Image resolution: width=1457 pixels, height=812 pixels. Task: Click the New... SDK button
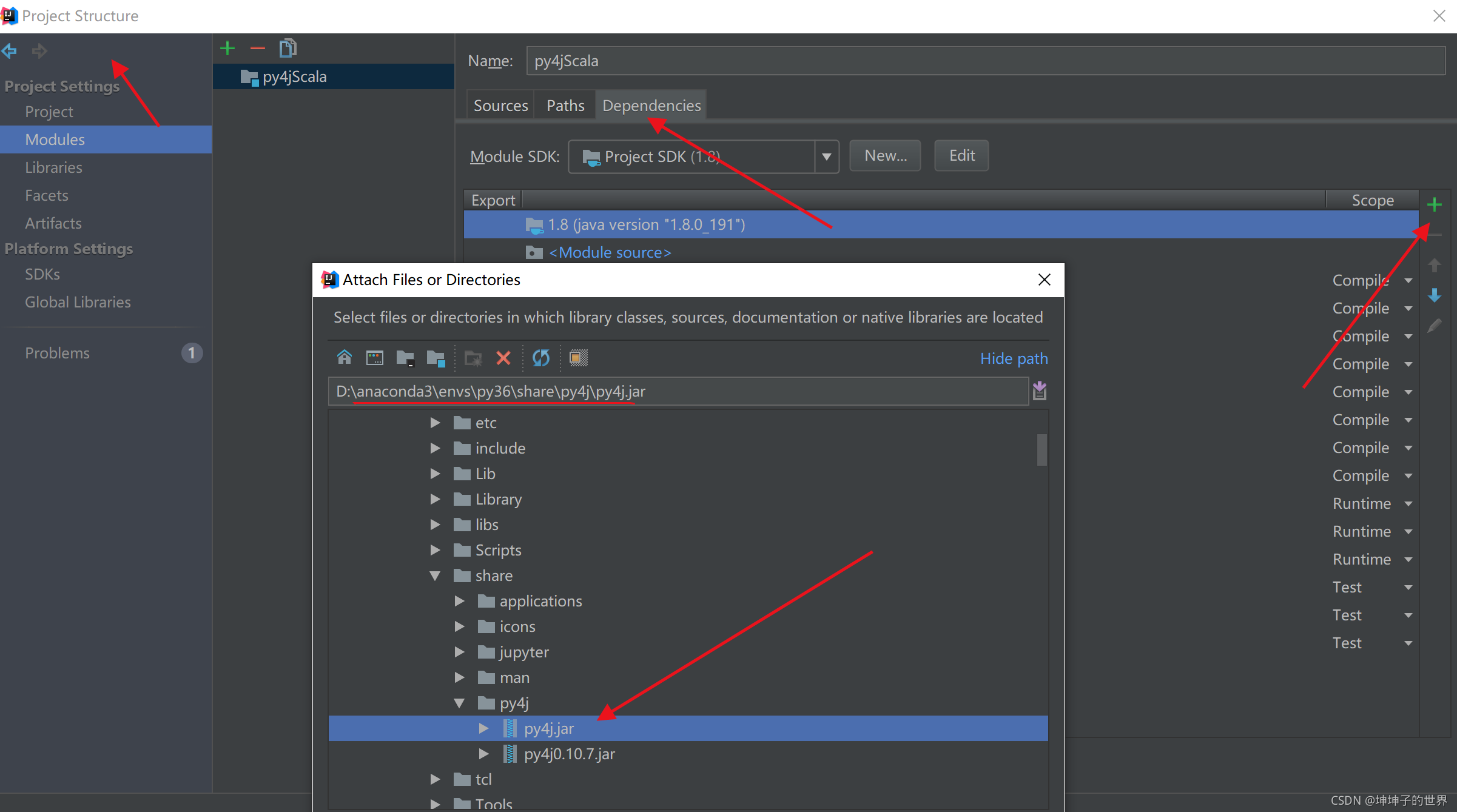(885, 156)
